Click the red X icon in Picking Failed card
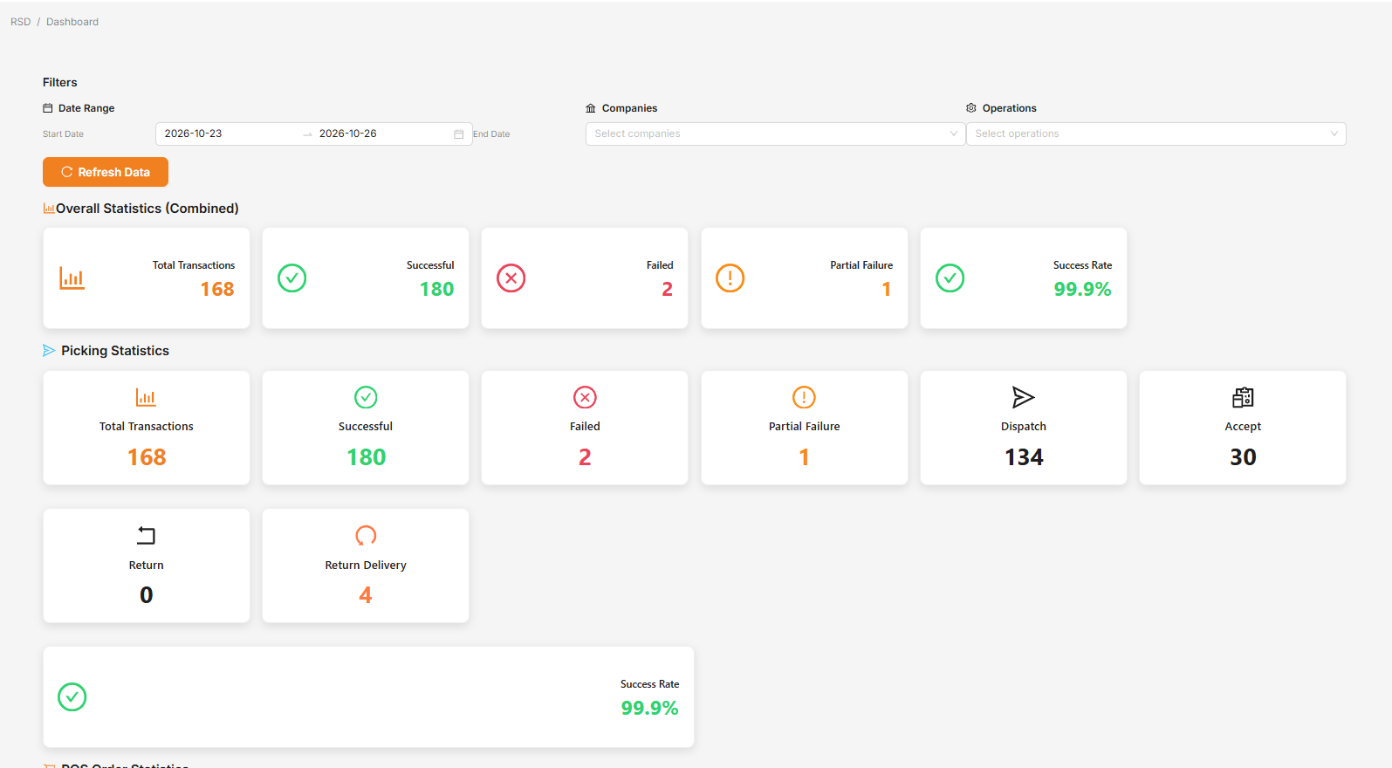The height and width of the screenshot is (768, 1392). click(585, 398)
